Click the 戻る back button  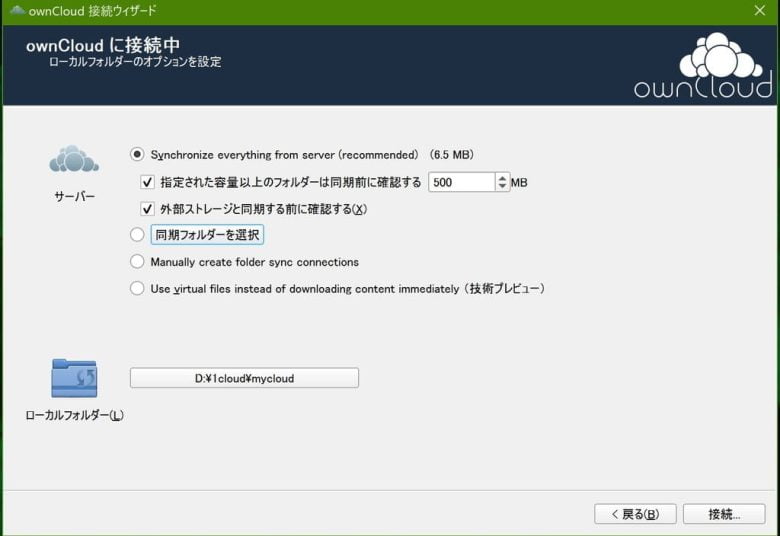tap(635, 514)
